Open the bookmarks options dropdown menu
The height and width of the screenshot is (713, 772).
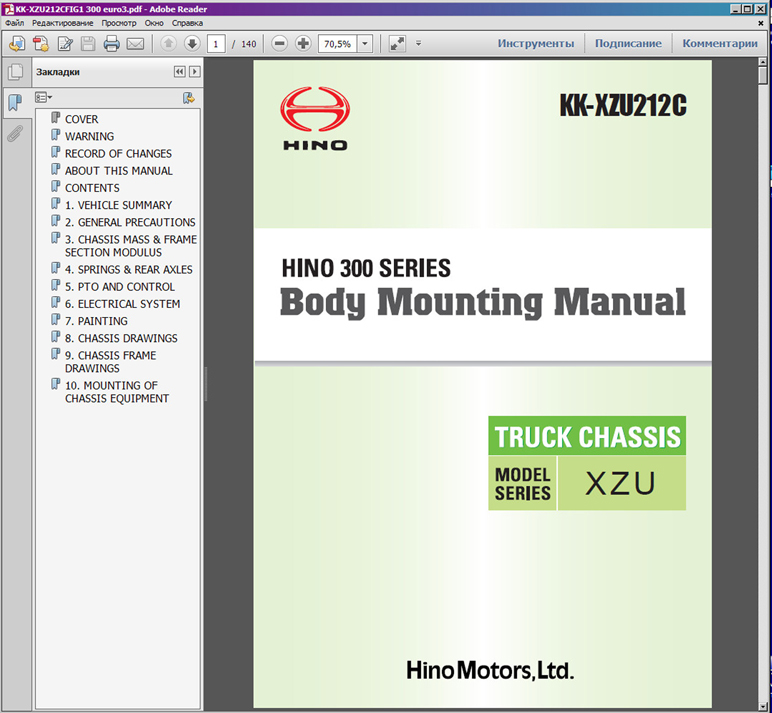43,98
